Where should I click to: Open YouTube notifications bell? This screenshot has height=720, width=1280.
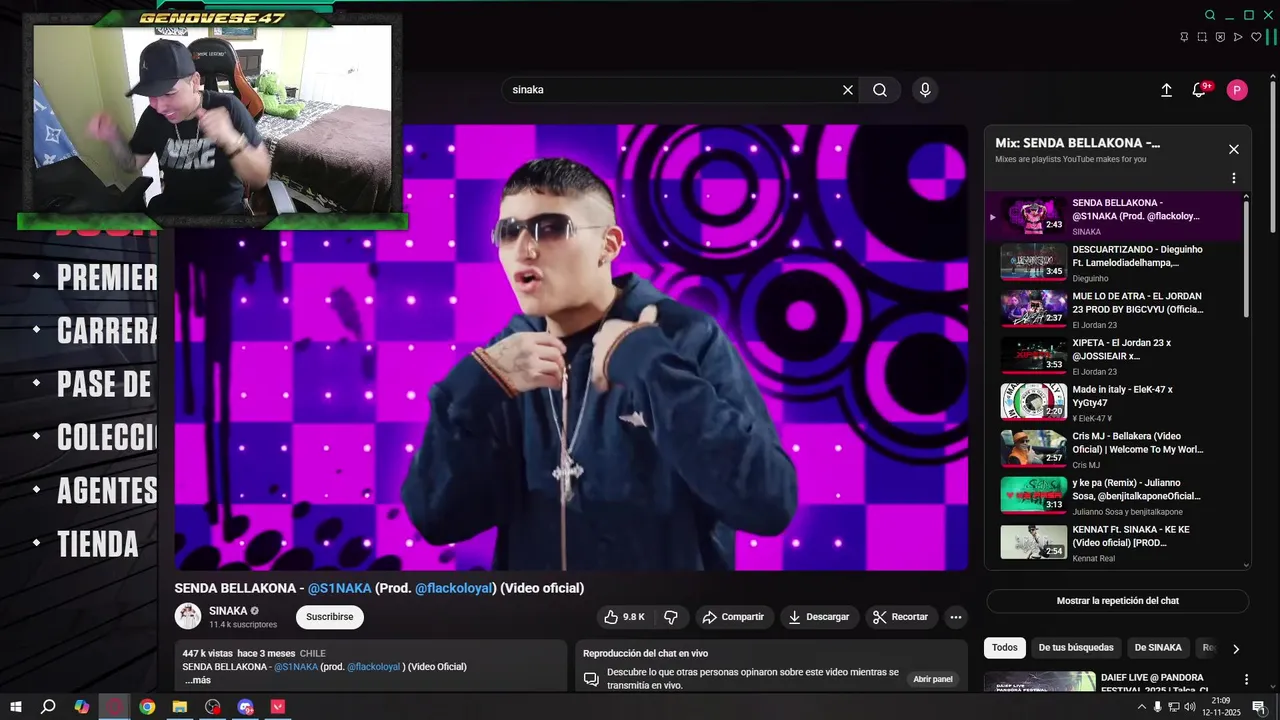pyautogui.click(x=1199, y=90)
